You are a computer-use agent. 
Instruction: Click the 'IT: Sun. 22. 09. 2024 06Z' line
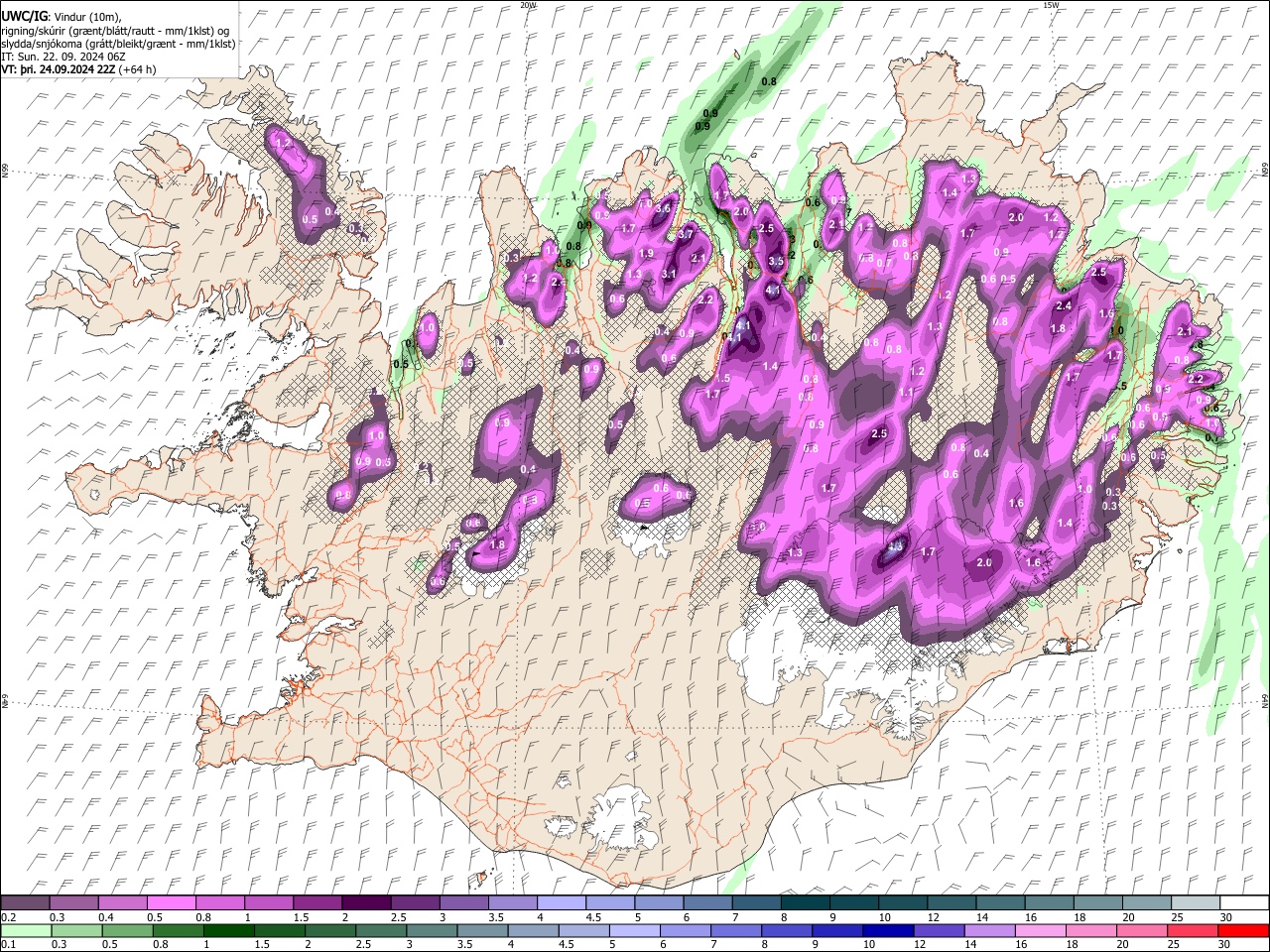[63, 57]
